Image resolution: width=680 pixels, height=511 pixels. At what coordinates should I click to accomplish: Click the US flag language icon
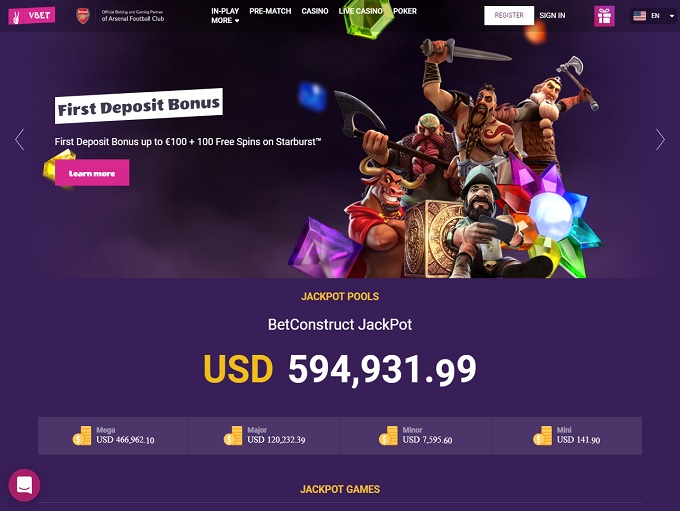tap(640, 16)
